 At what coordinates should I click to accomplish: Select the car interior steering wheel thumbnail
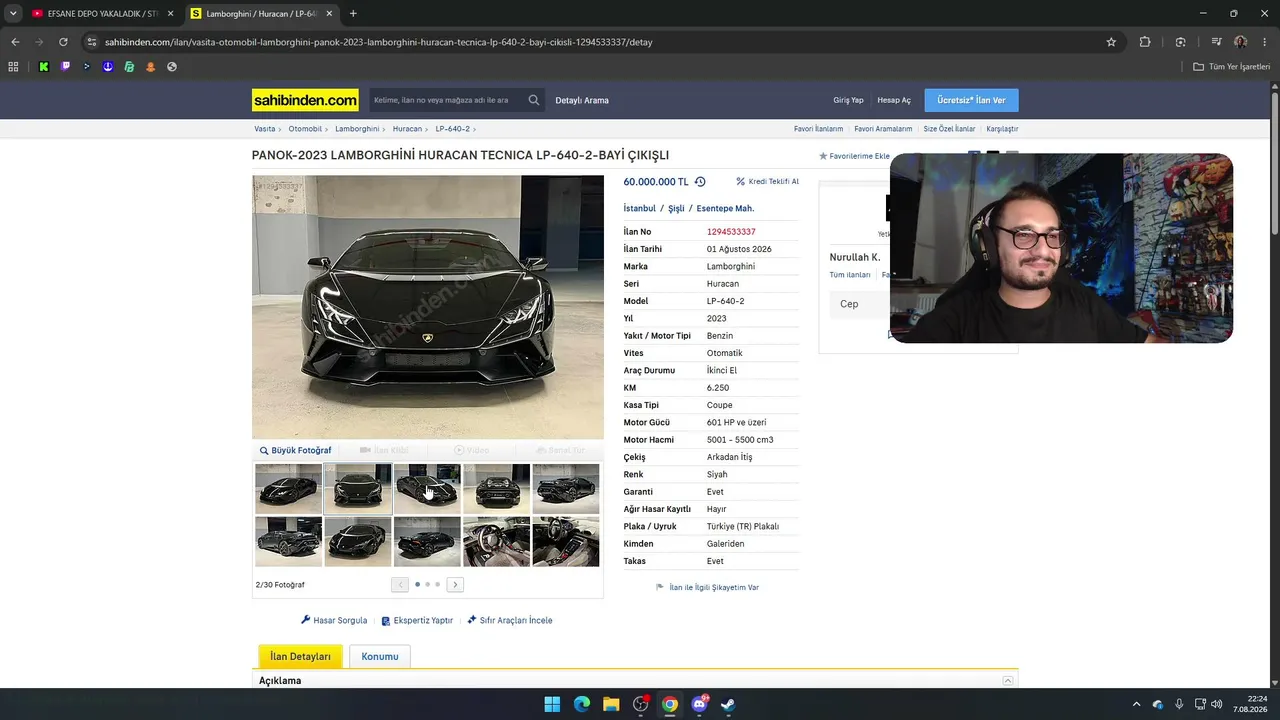pyautogui.click(x=497, y=542)
